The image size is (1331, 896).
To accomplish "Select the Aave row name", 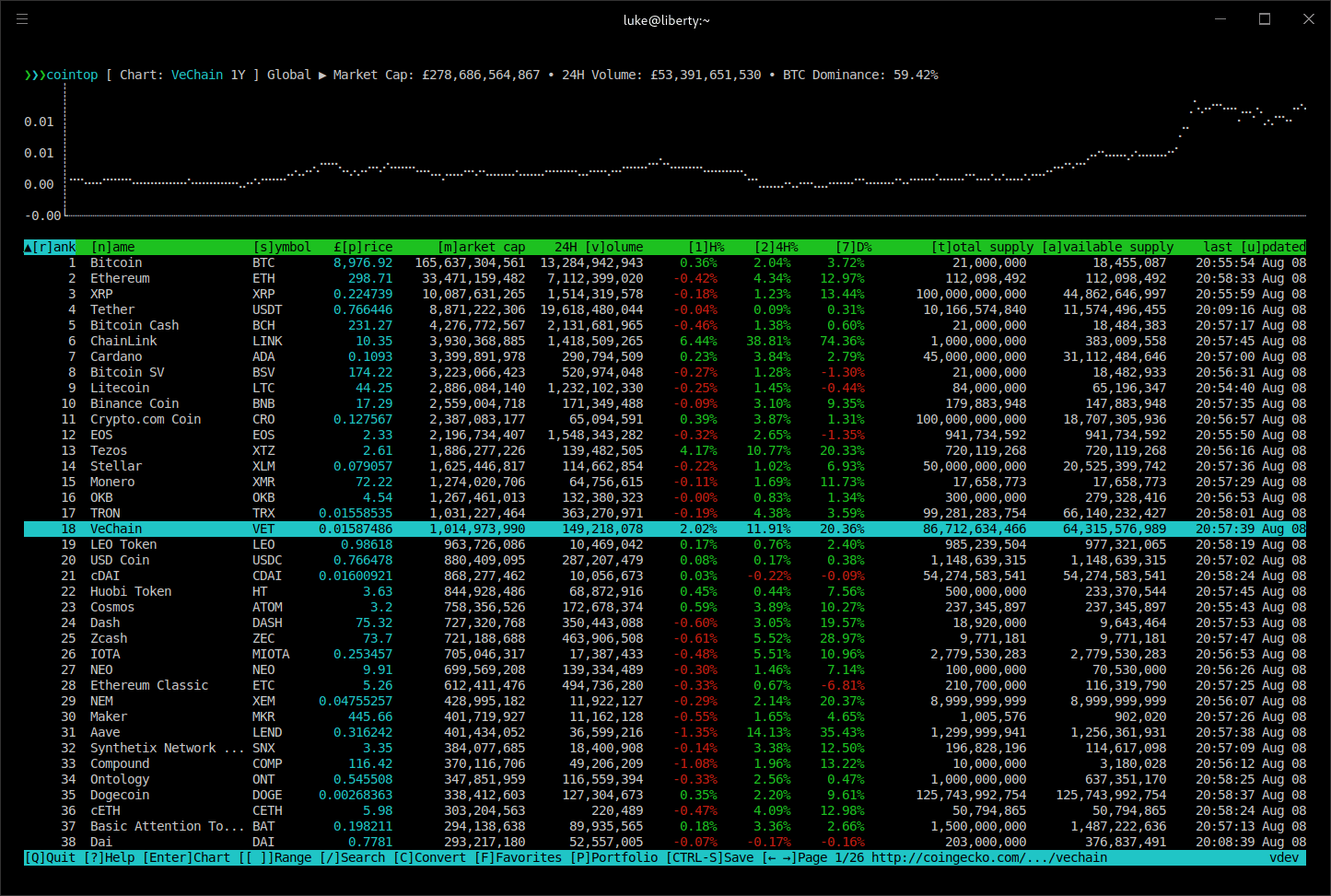I will coord(105,732).
